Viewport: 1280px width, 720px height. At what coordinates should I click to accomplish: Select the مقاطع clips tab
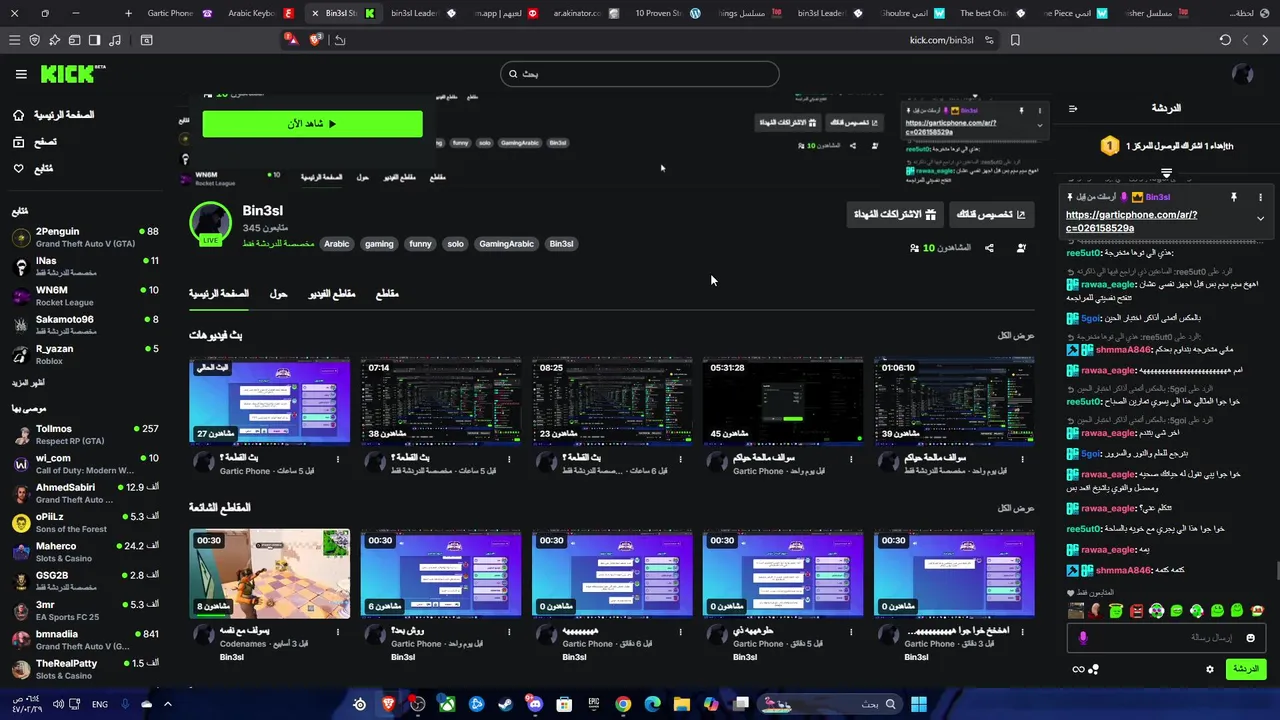(x=387, y=293)
